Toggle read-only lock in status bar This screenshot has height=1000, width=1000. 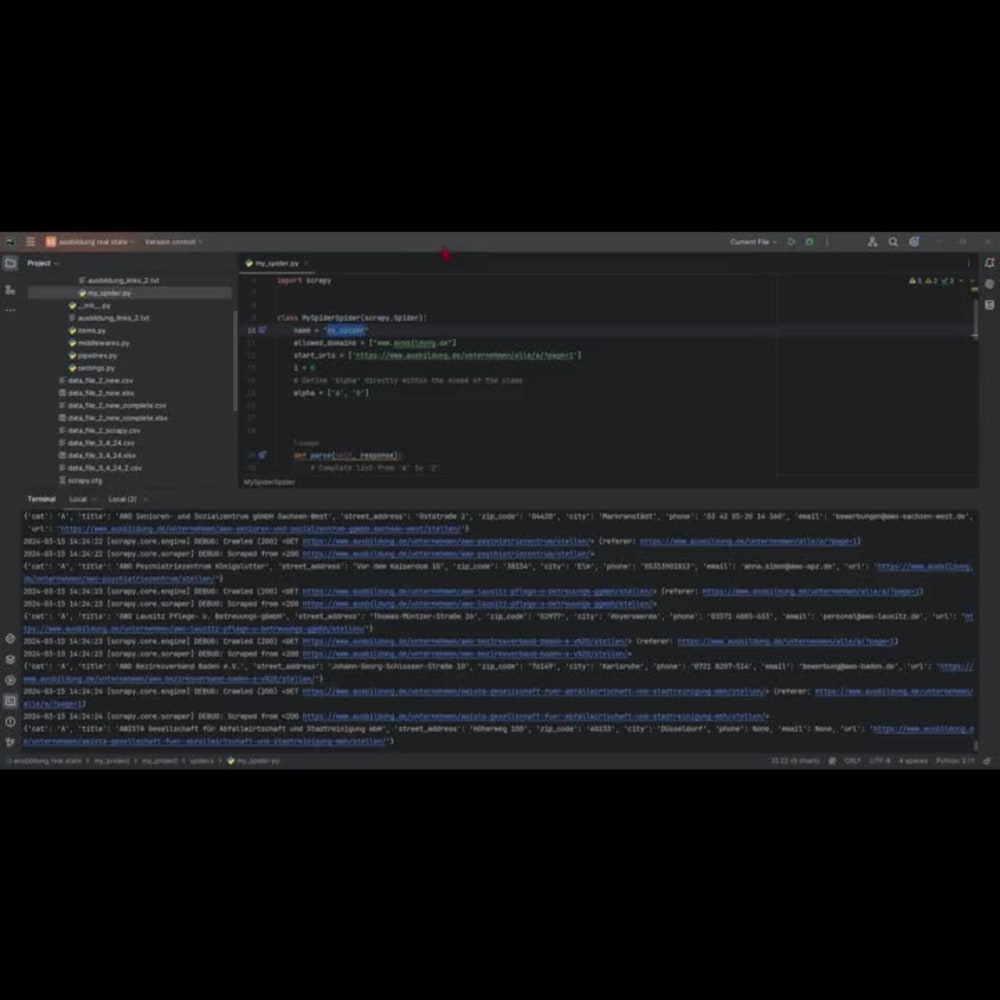pos(987,761)
